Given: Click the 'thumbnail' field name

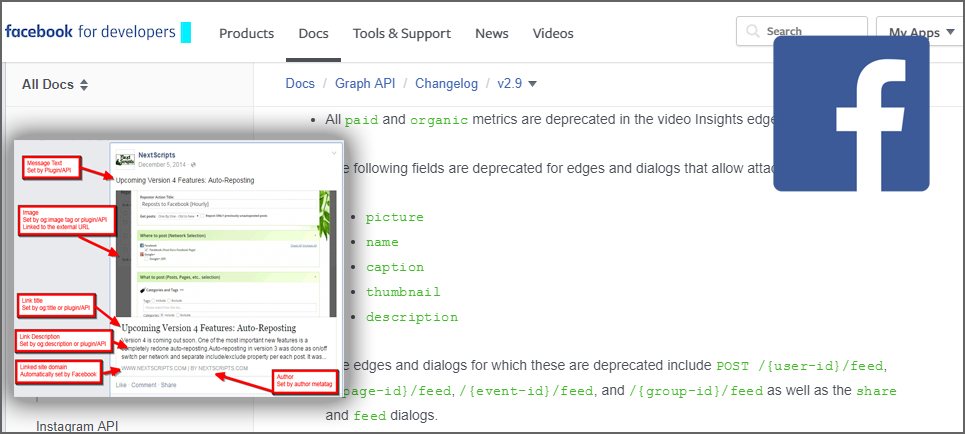Looking at the screenshot, I should (403, 292).
